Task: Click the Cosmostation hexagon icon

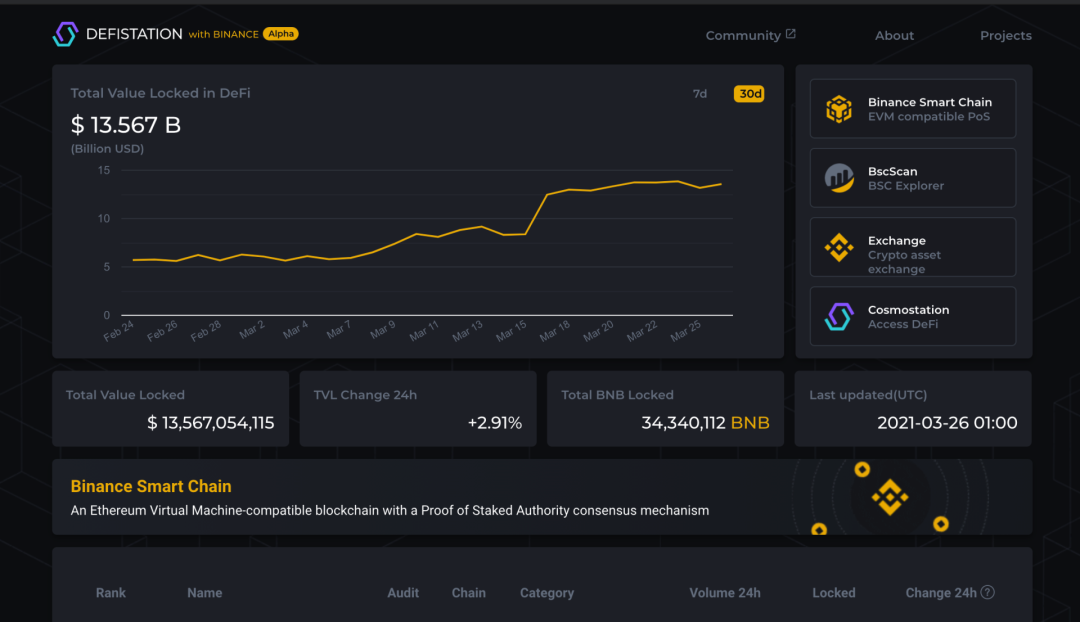Action: [838, 317]
